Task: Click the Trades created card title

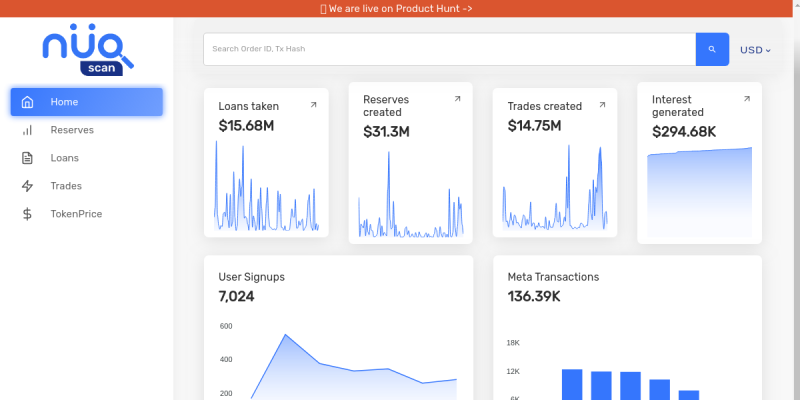Action: pyautogui.click(x=544, y=107)
